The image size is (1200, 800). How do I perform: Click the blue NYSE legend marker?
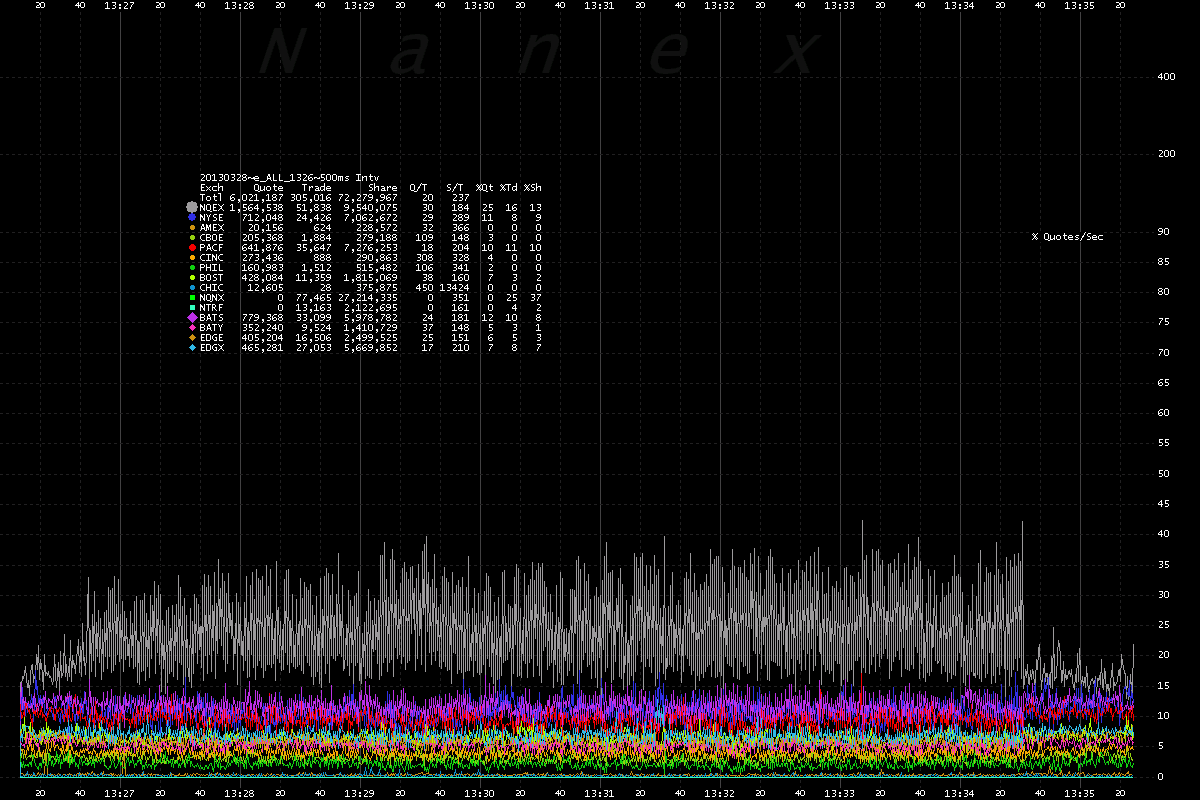pyautogui.click(x=191, y=217)
